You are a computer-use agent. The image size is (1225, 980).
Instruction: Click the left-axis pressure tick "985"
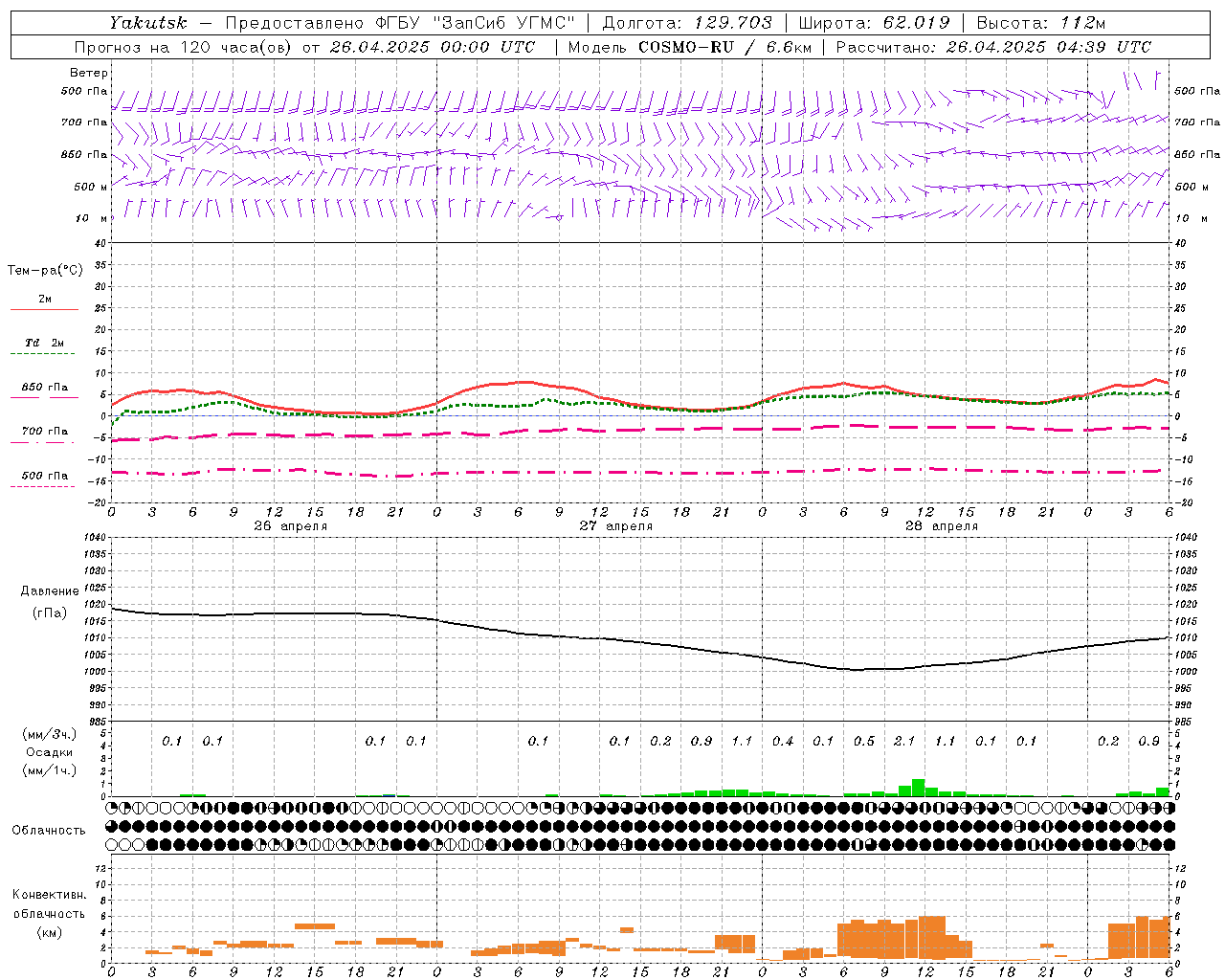[96, 722]
